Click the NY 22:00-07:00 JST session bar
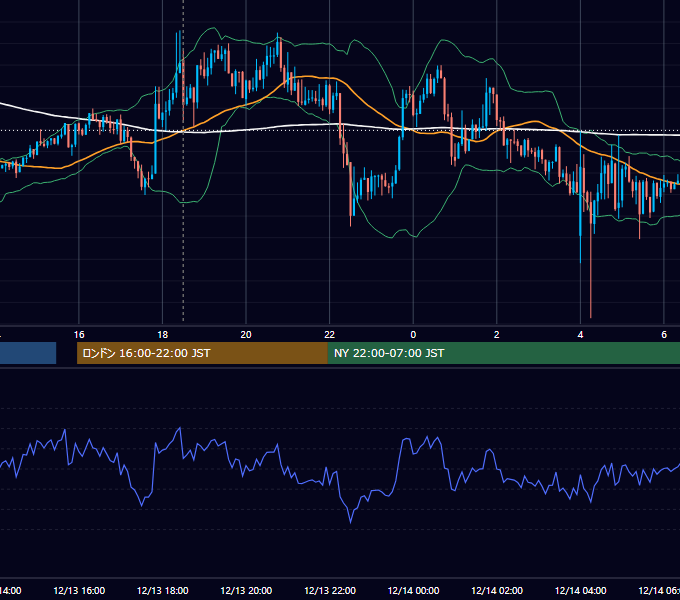 click(503, 353)
